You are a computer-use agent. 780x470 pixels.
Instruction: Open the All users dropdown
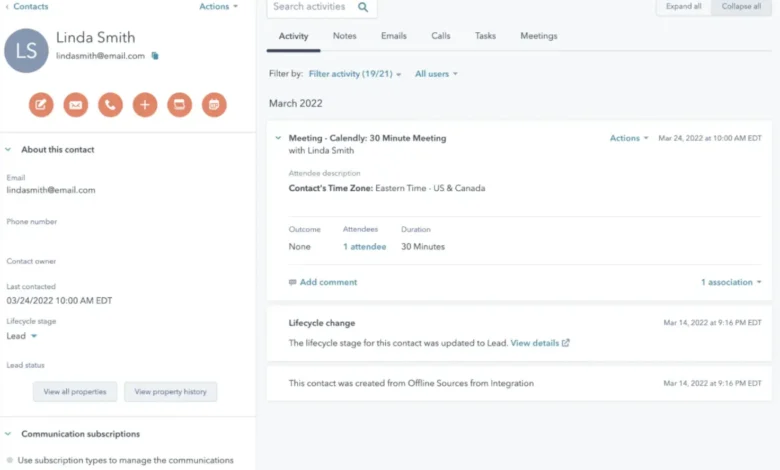(436, 74)
